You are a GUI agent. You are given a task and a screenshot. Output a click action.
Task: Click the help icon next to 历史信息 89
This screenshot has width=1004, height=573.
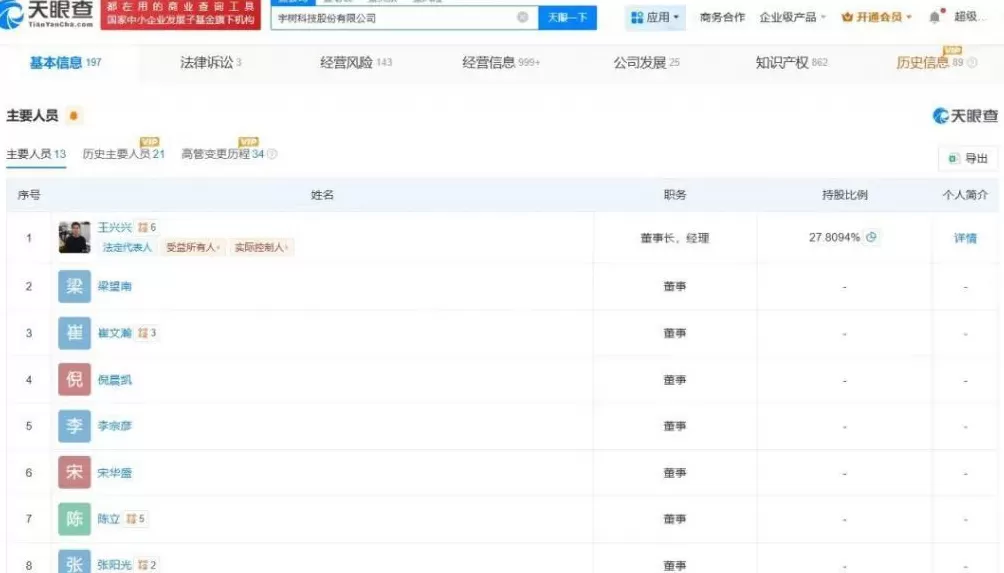(x=972, y=63)
